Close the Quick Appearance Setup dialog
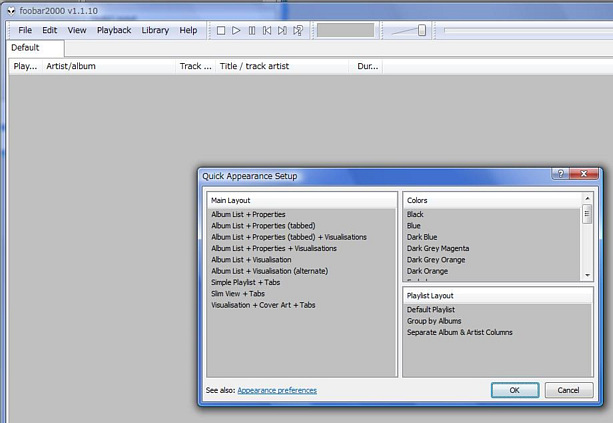This screenshot has height=423, width=613. point(584,174)
